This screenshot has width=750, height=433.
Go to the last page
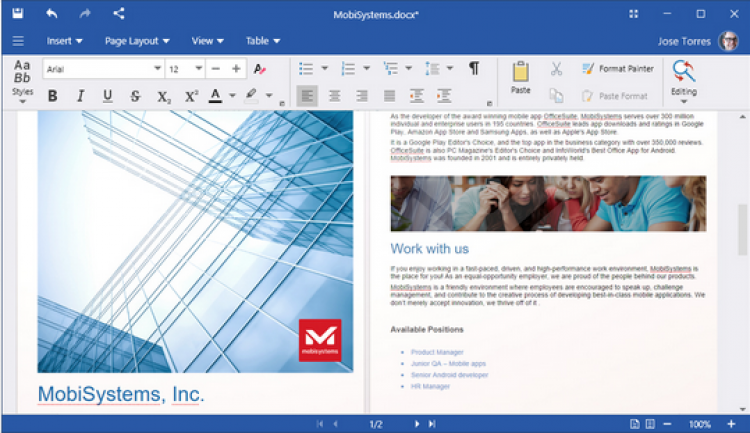tap(432, 424)
